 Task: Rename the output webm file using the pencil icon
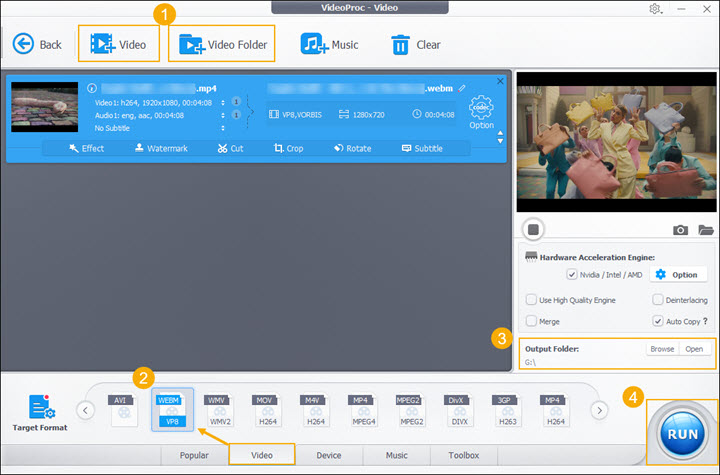coord(462,88)
